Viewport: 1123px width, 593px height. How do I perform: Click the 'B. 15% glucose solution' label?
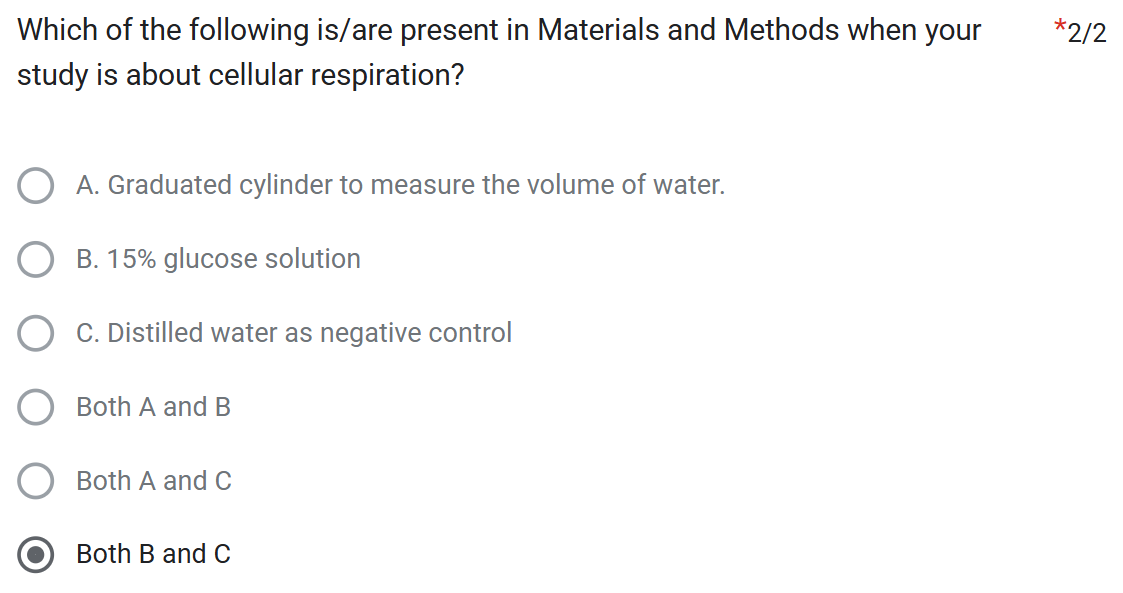coord(218,259)
